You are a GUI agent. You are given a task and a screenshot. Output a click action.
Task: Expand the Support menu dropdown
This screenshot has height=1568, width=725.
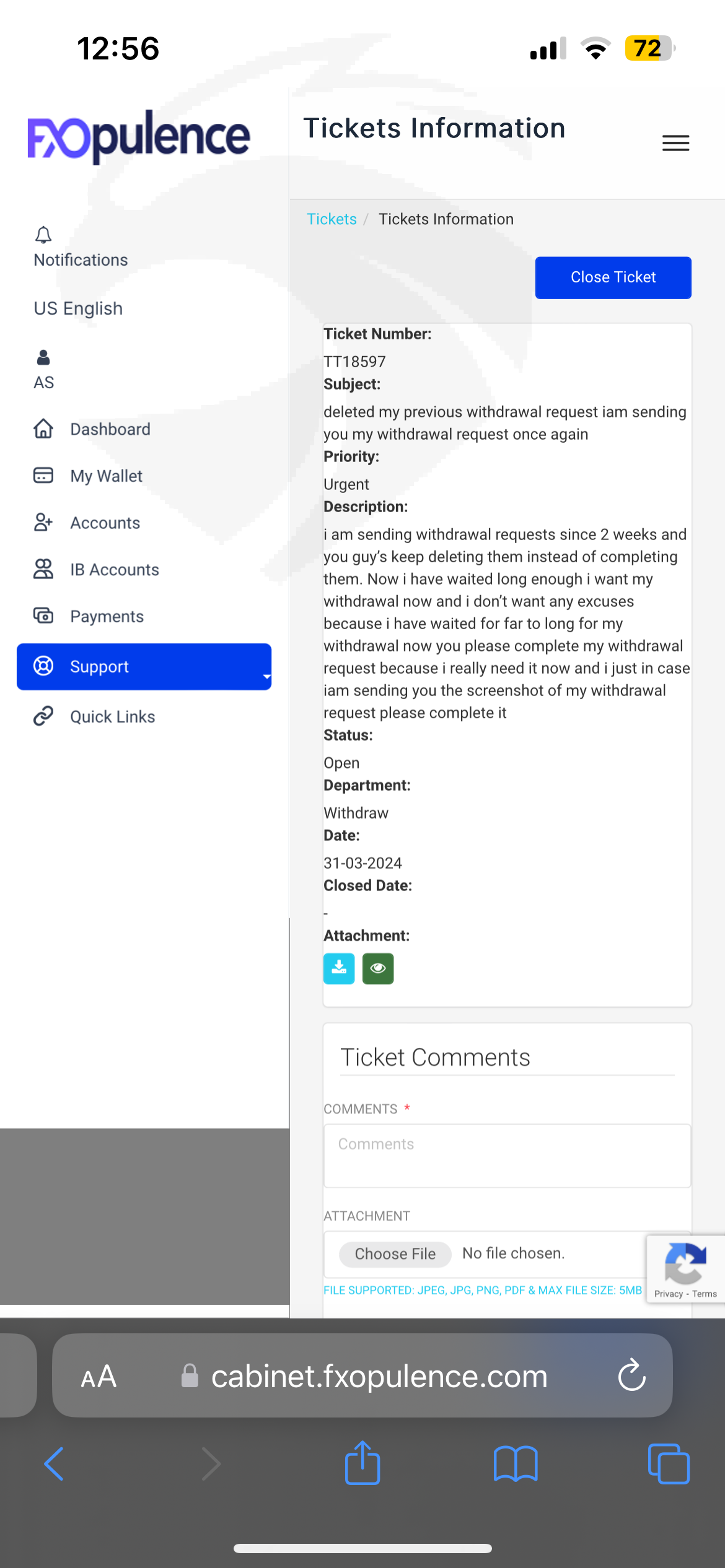coord(267,676)
